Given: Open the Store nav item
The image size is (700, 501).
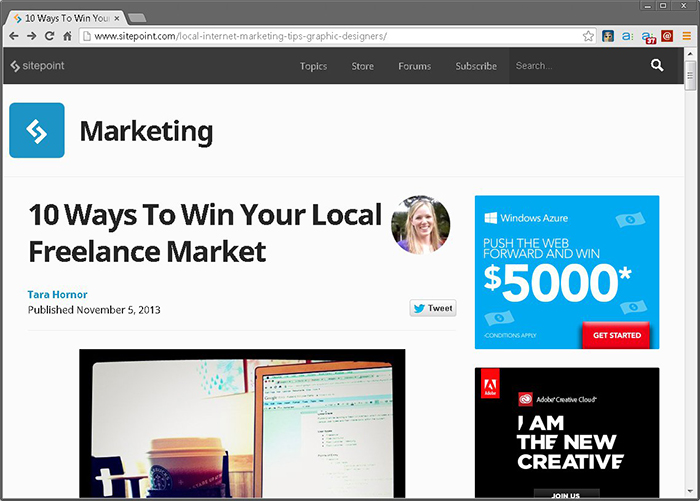Looking at the screenshot, I should [362, 66].
